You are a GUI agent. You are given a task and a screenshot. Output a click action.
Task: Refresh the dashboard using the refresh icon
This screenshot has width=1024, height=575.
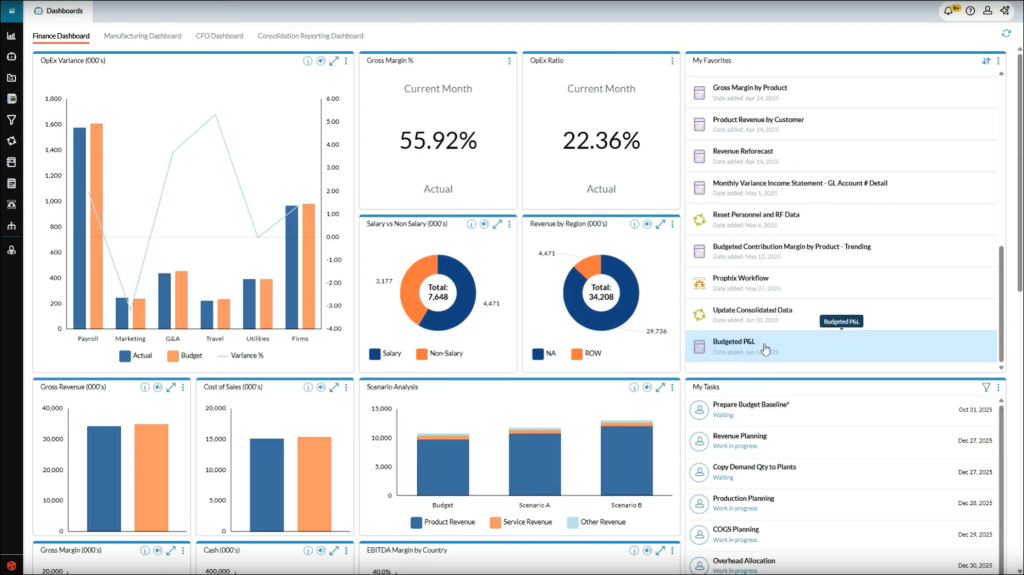tap(1006, 34)
